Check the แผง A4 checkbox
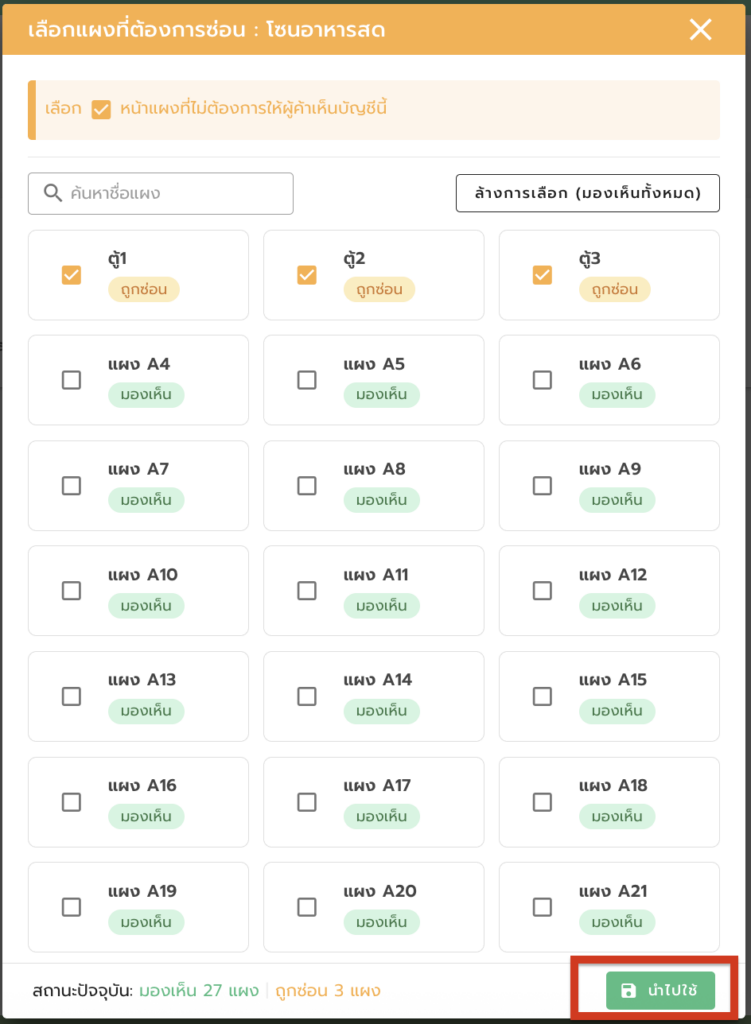Image resolution: width=751 pixels, height=1024 pixels. point(71,380)
